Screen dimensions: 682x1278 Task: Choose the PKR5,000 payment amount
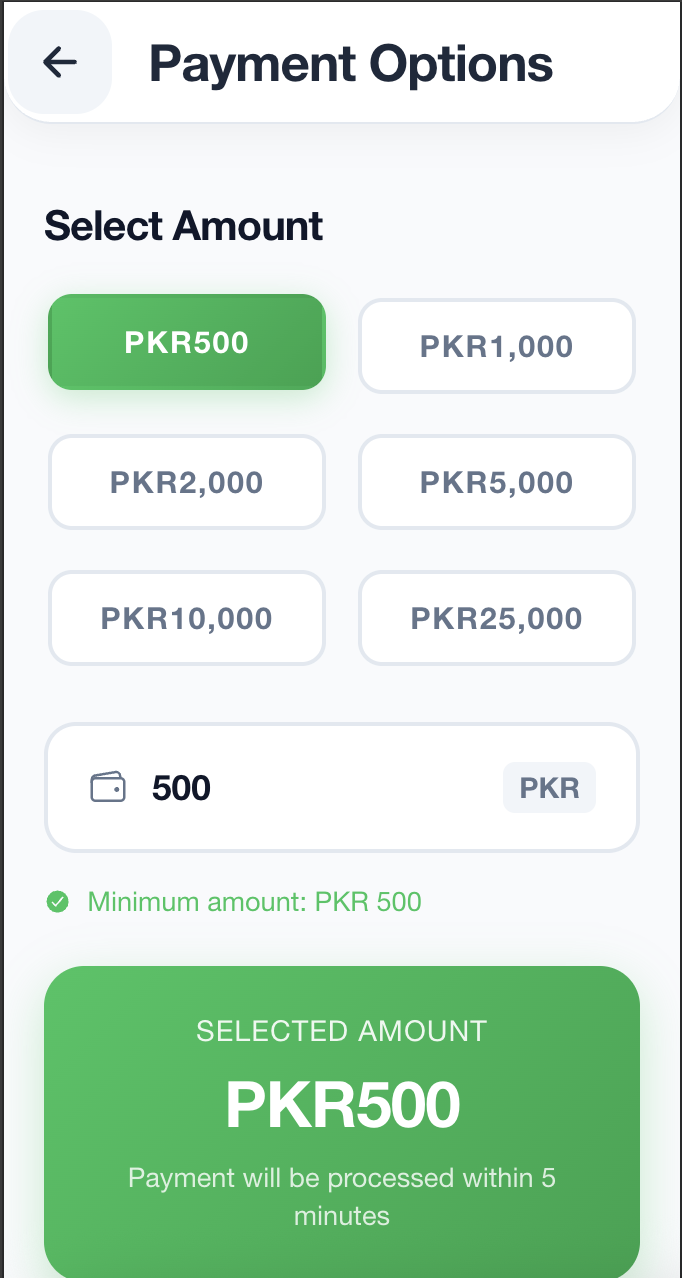tap(496, 482)
